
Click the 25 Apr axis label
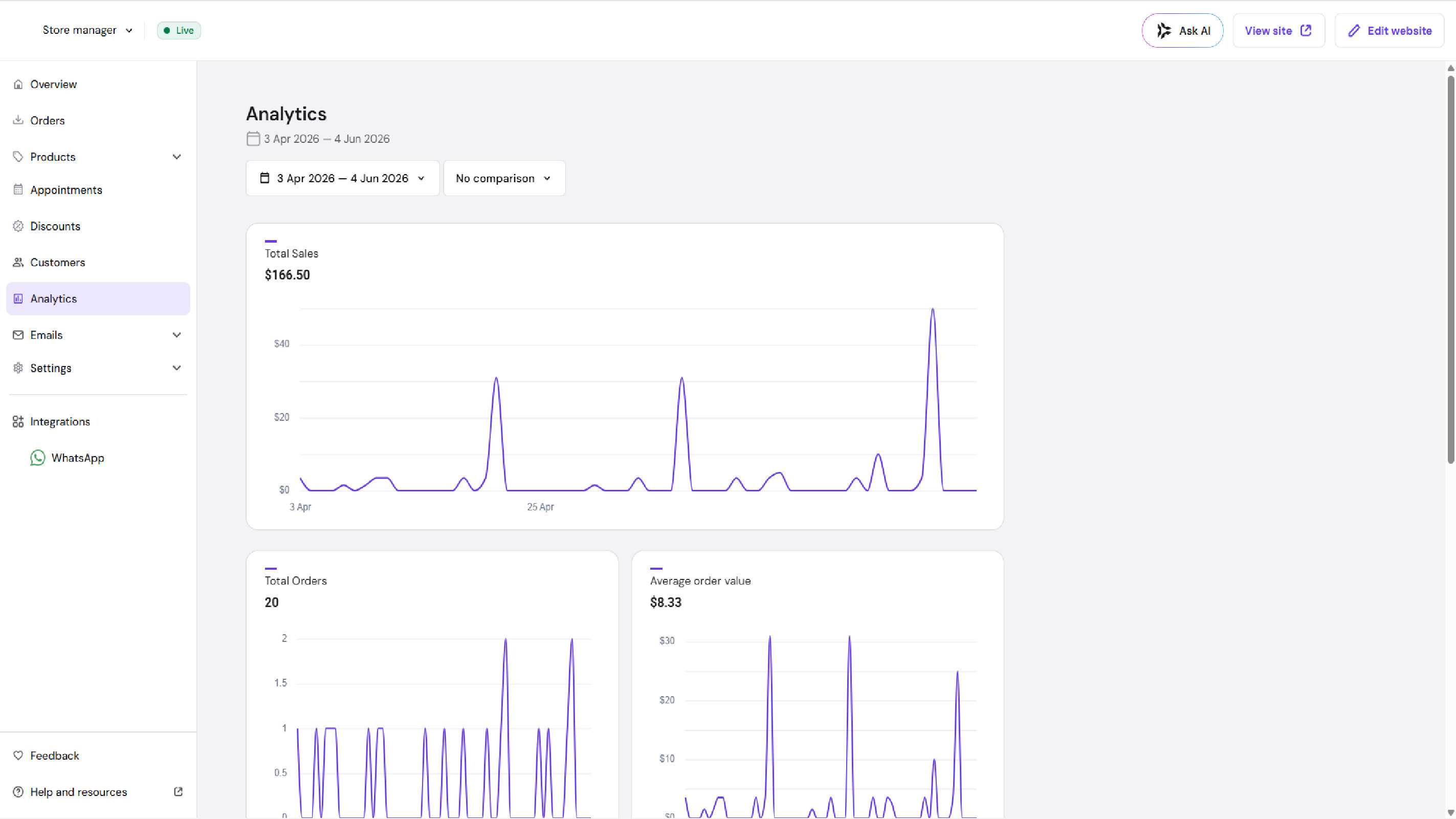(x=540, y=507)
